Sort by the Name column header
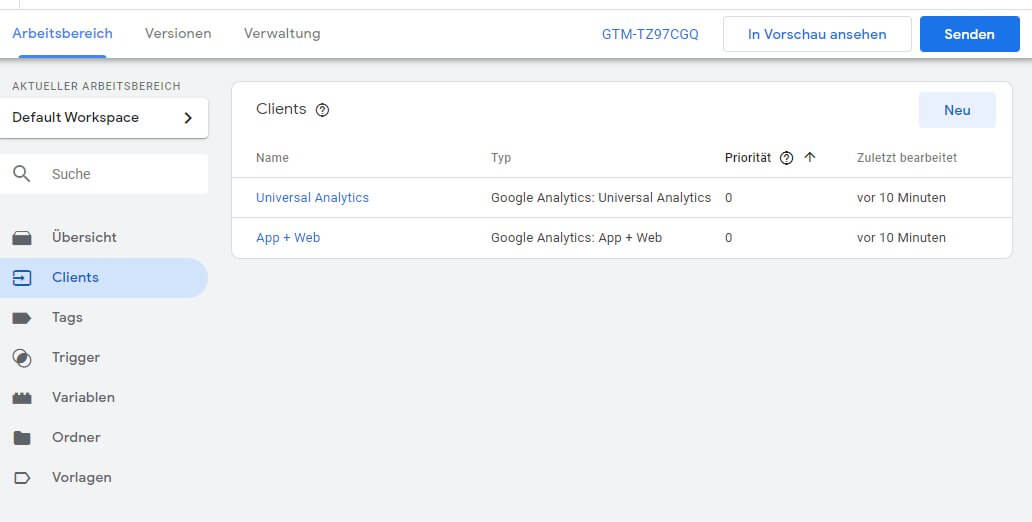 click(x=272, y=158)
